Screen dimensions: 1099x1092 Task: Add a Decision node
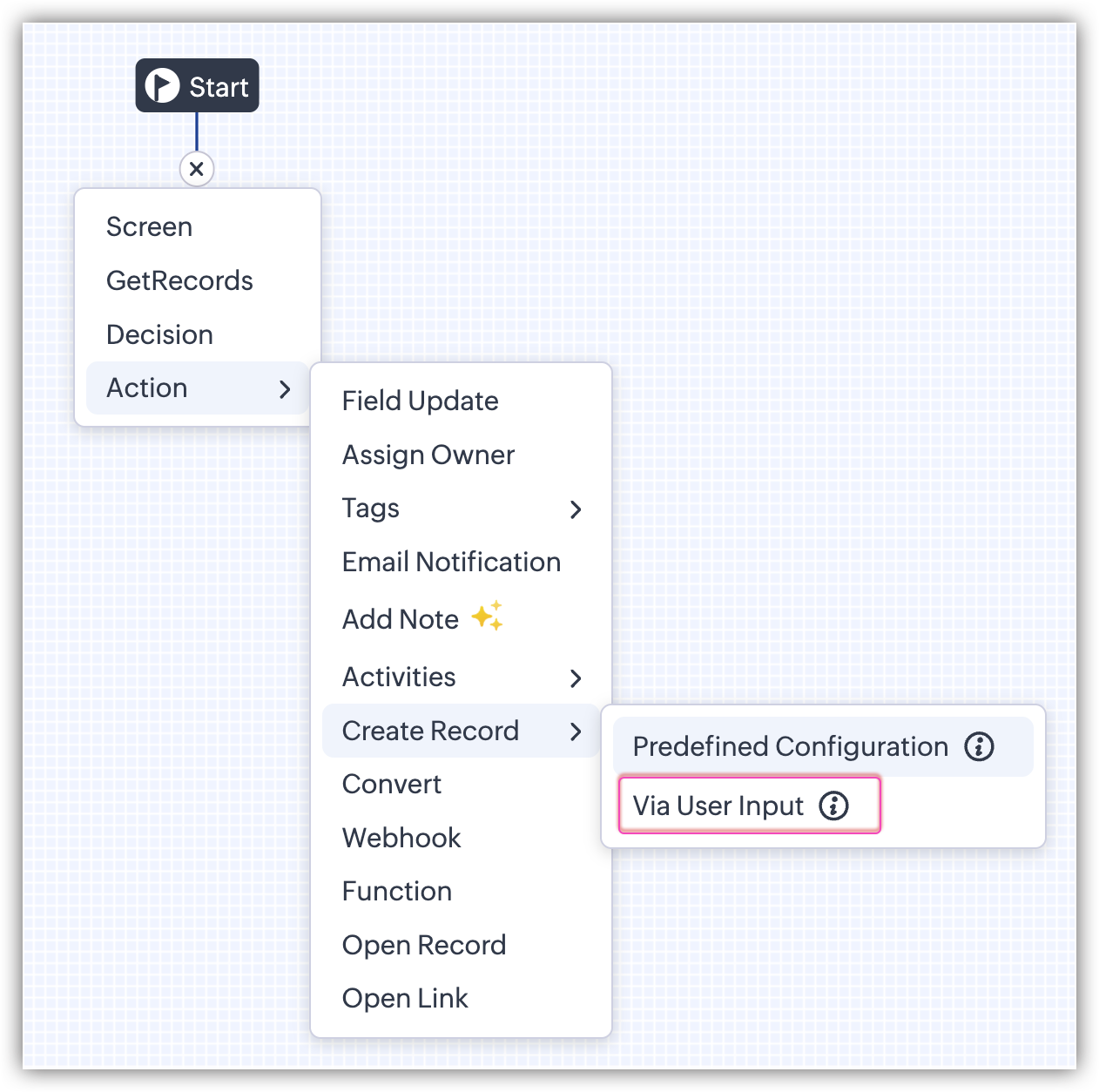click(159, 334)
